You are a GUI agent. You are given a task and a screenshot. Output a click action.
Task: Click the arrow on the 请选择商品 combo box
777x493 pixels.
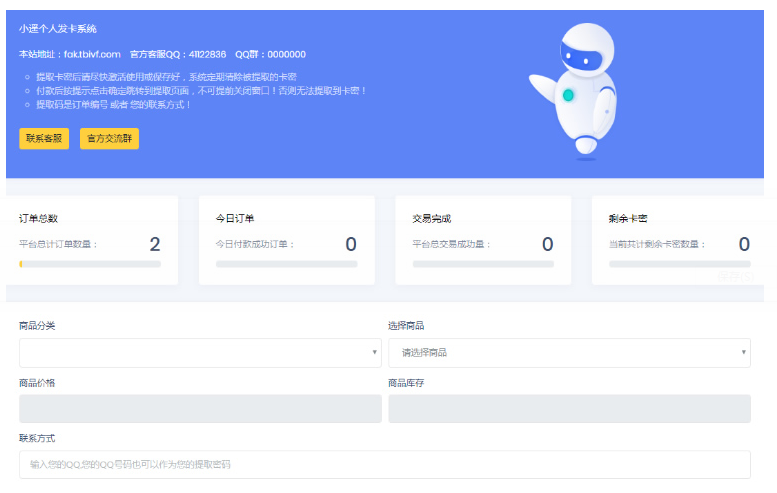744,352
